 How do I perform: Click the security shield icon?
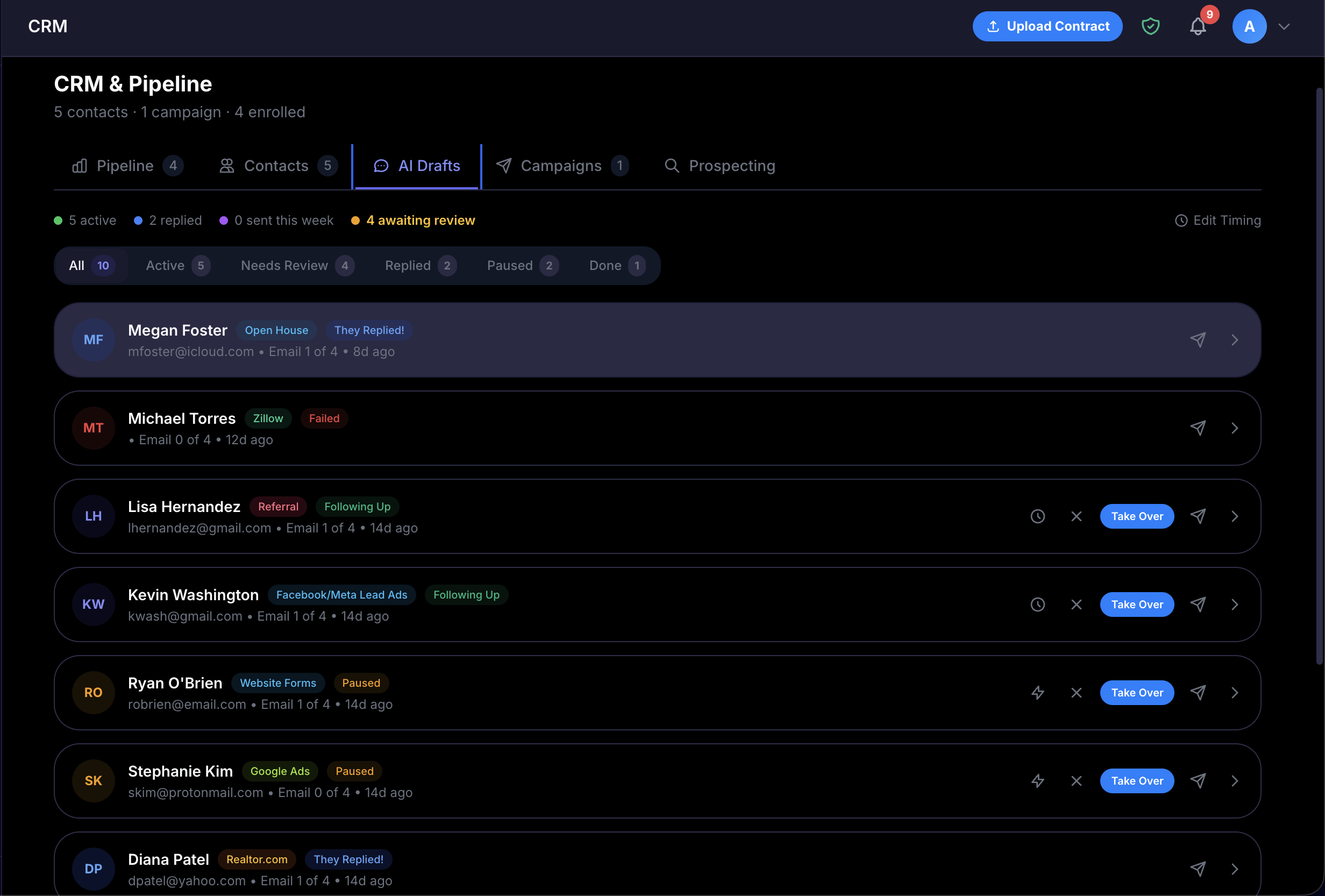[x=1151, y=26]
